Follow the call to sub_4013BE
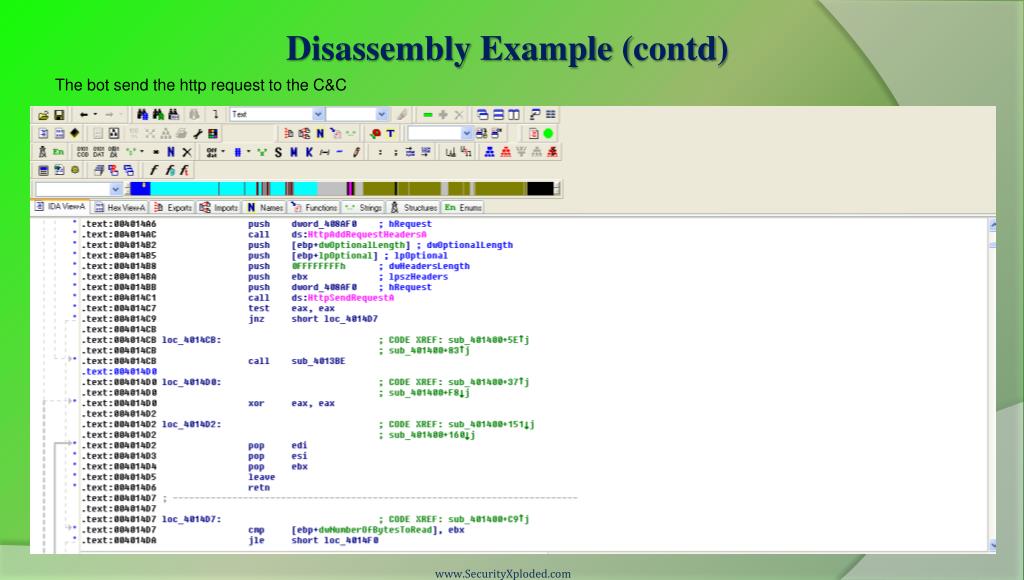1024x580 pixels. [x=318, y=361]
